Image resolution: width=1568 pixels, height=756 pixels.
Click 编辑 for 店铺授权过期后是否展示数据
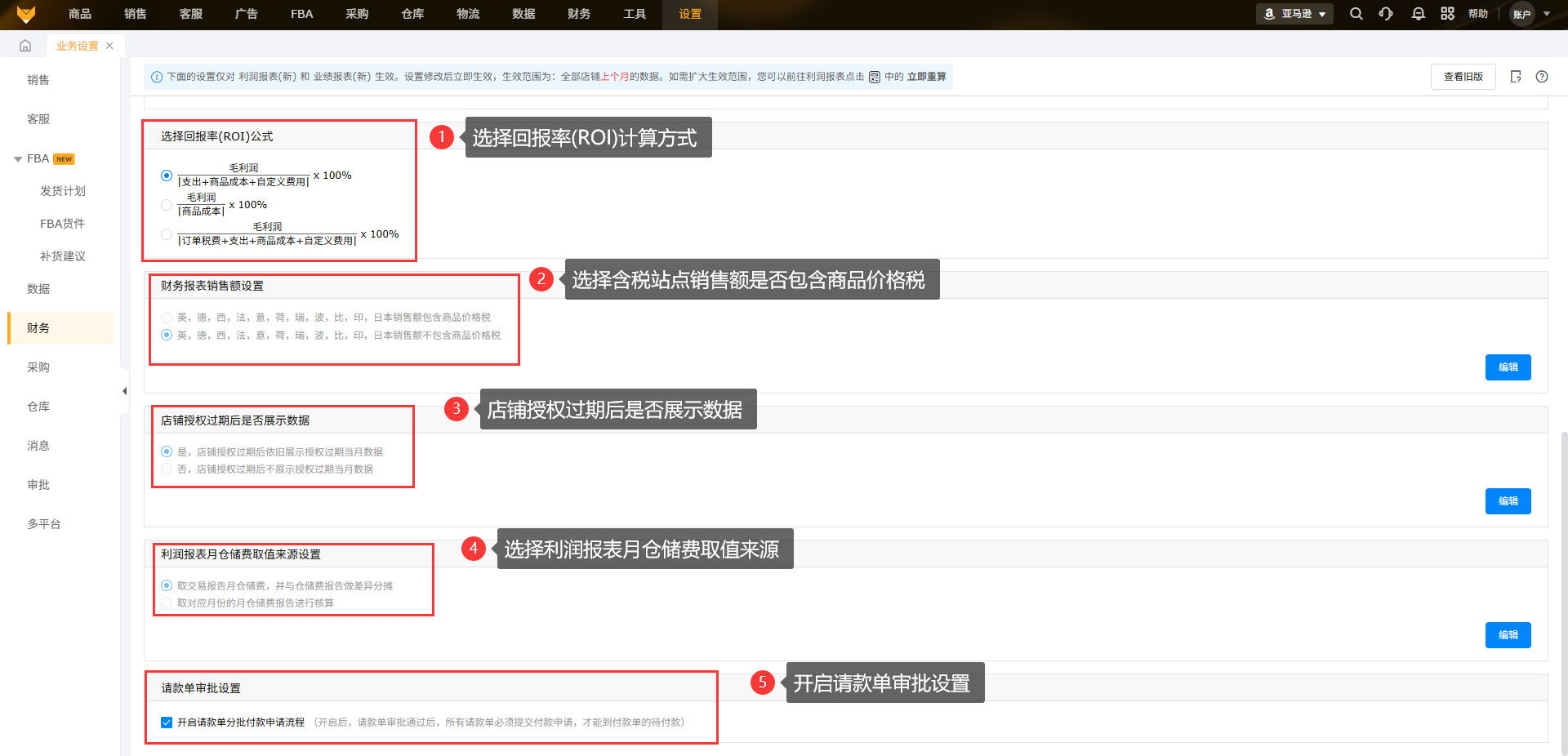pos(1508,501)
